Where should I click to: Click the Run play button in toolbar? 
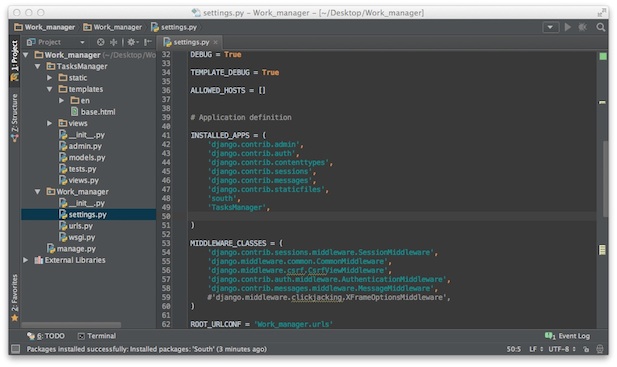[567, 27]
